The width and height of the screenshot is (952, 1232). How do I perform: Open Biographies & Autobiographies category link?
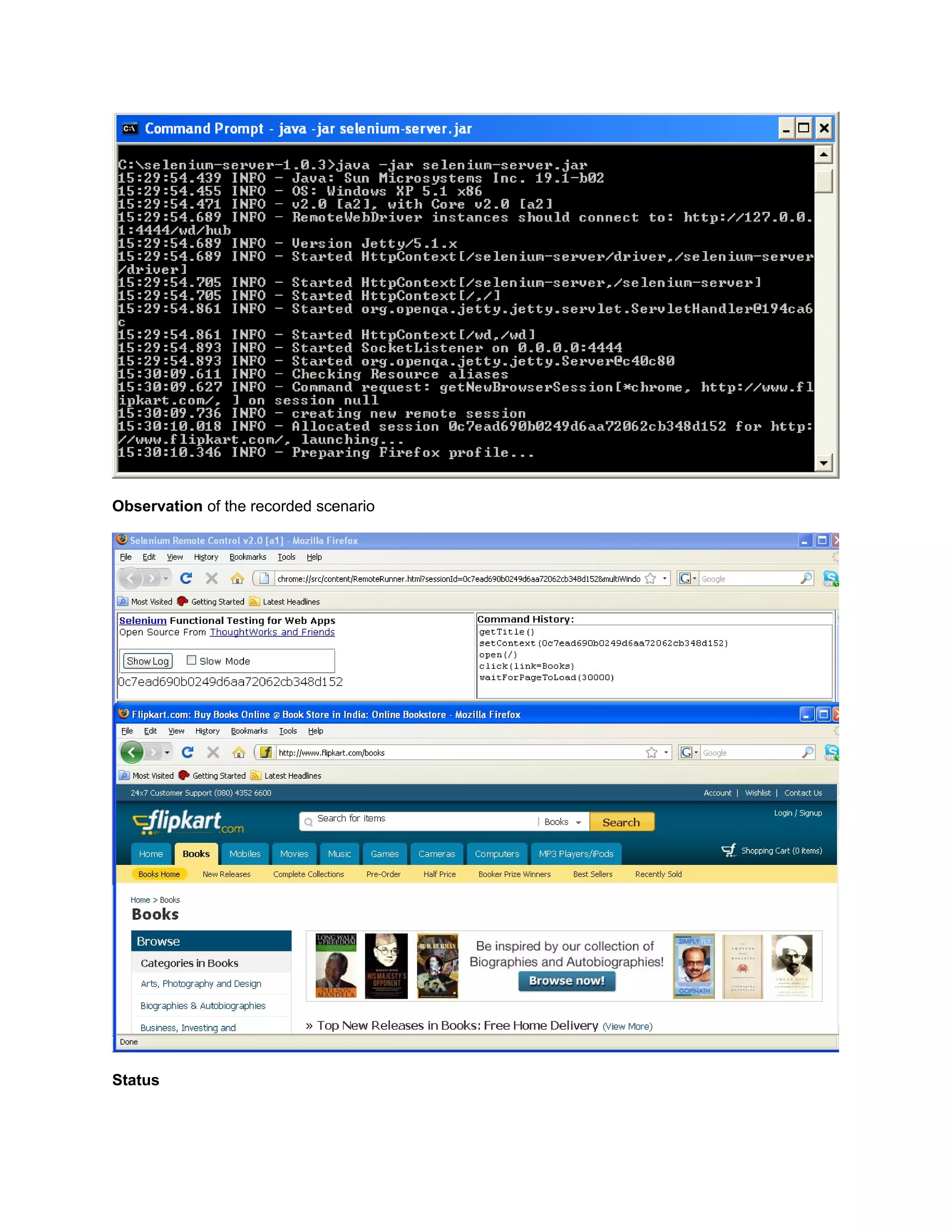(x=203, y=1006)
